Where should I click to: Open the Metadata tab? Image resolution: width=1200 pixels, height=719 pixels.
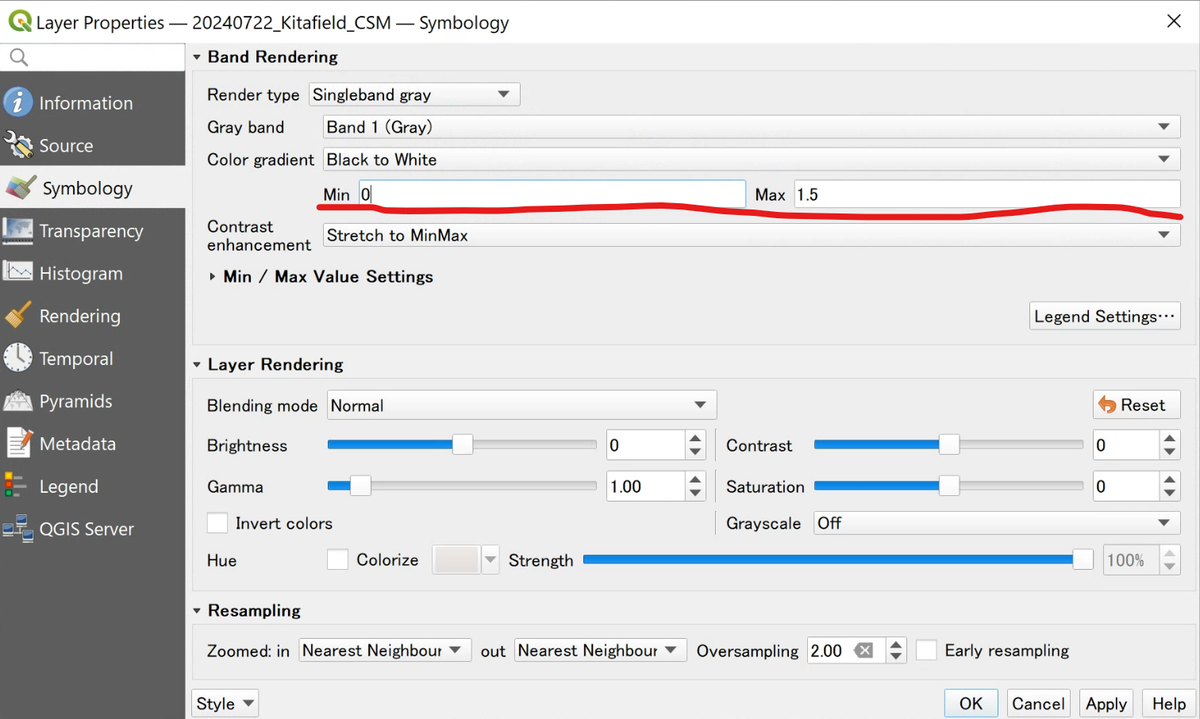92,443
